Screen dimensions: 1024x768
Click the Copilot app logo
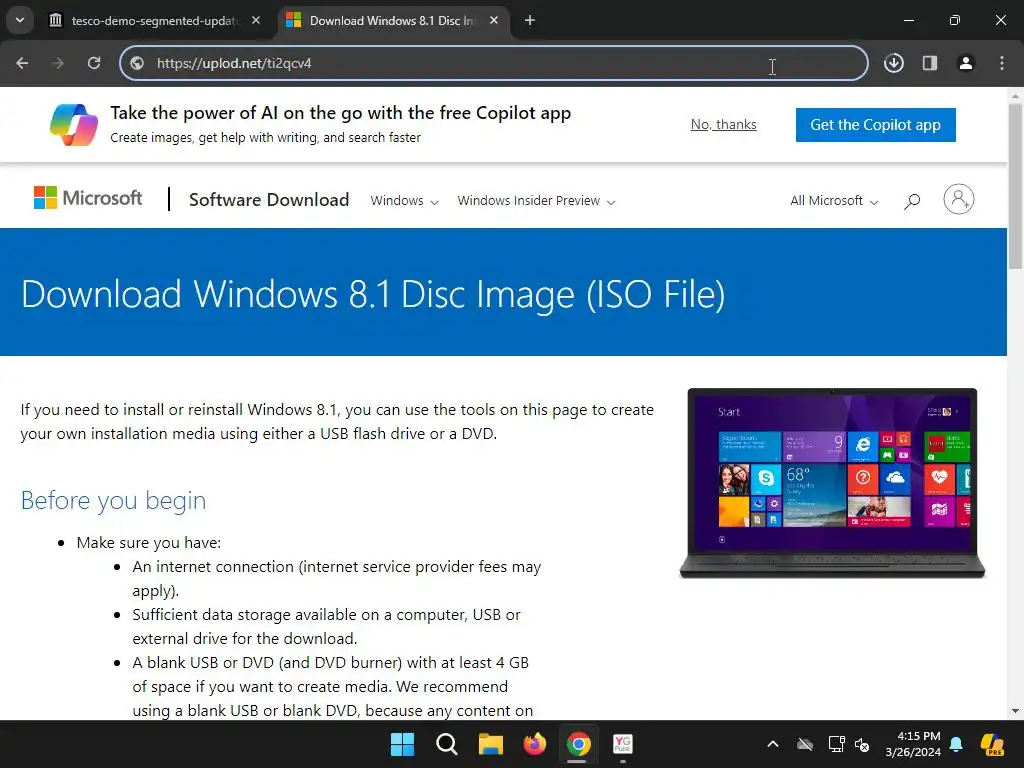tap(74, 125)
